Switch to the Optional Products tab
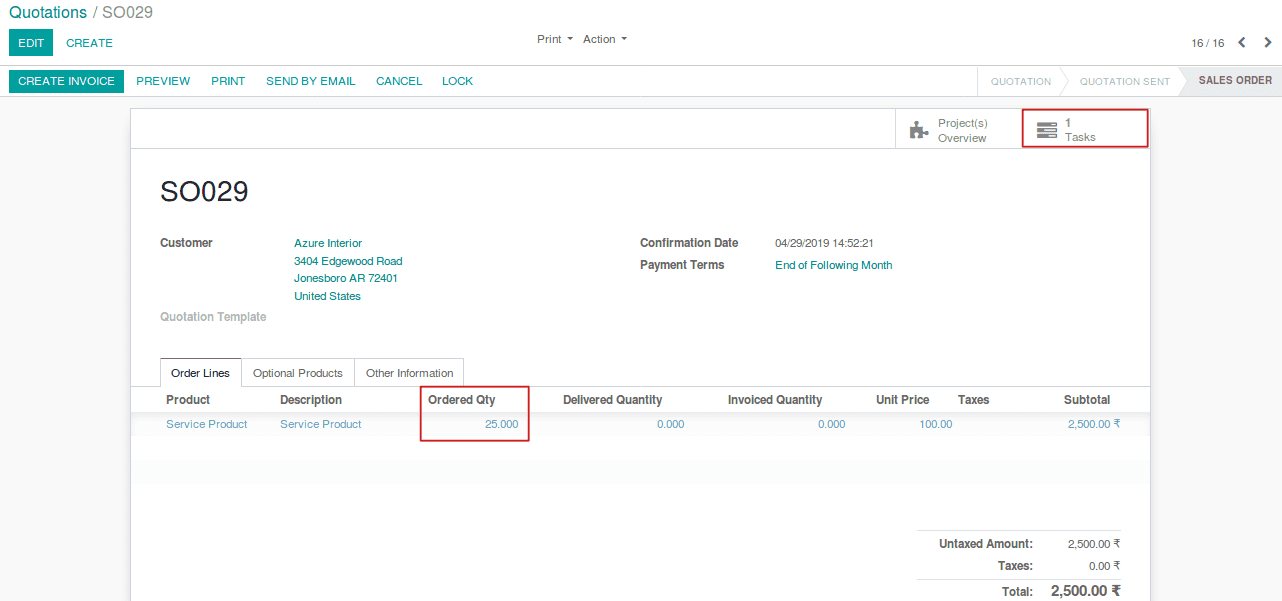This screenshot has height=601, width=1282. (298, 373)
